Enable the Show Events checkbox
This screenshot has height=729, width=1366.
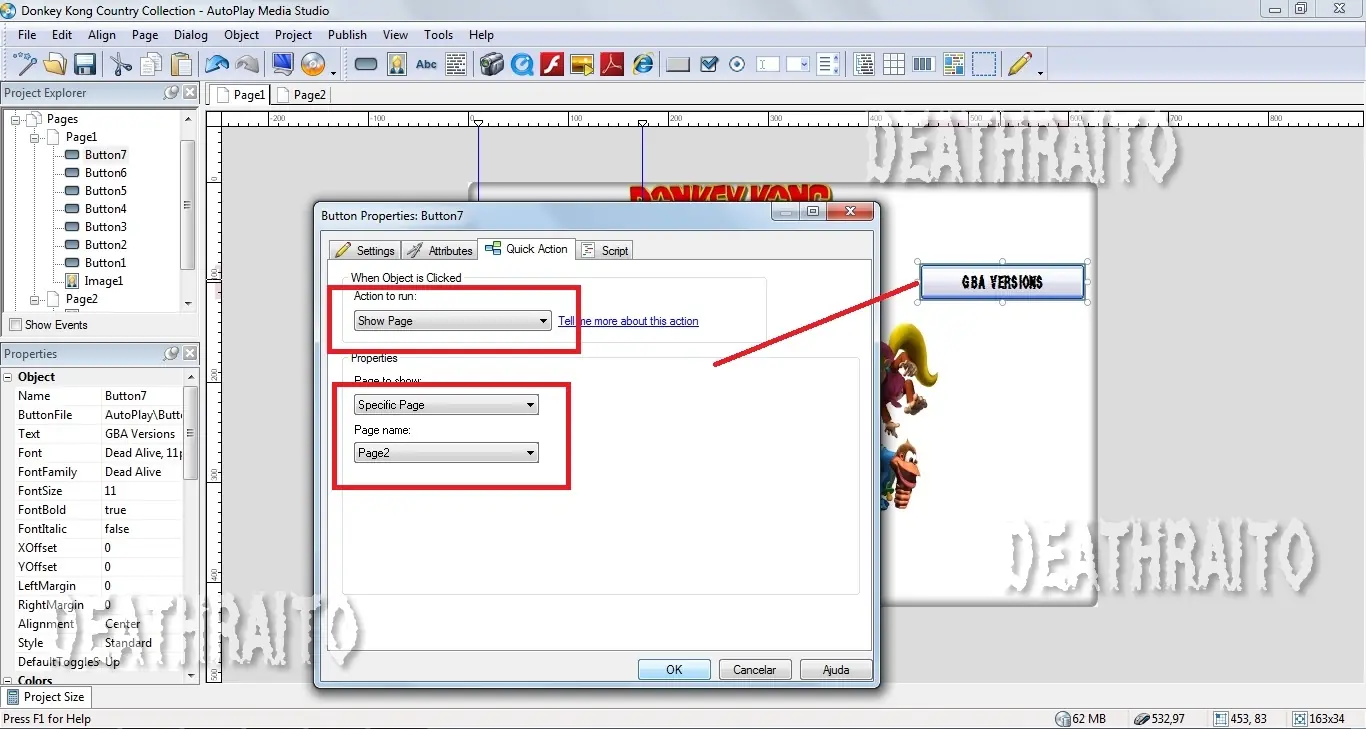15,325
